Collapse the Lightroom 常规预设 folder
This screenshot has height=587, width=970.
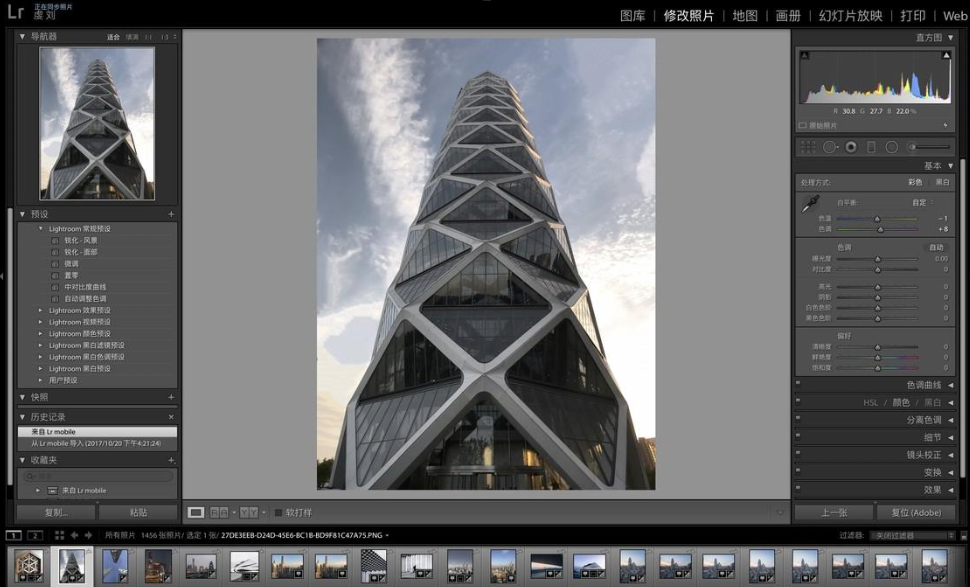41,229
